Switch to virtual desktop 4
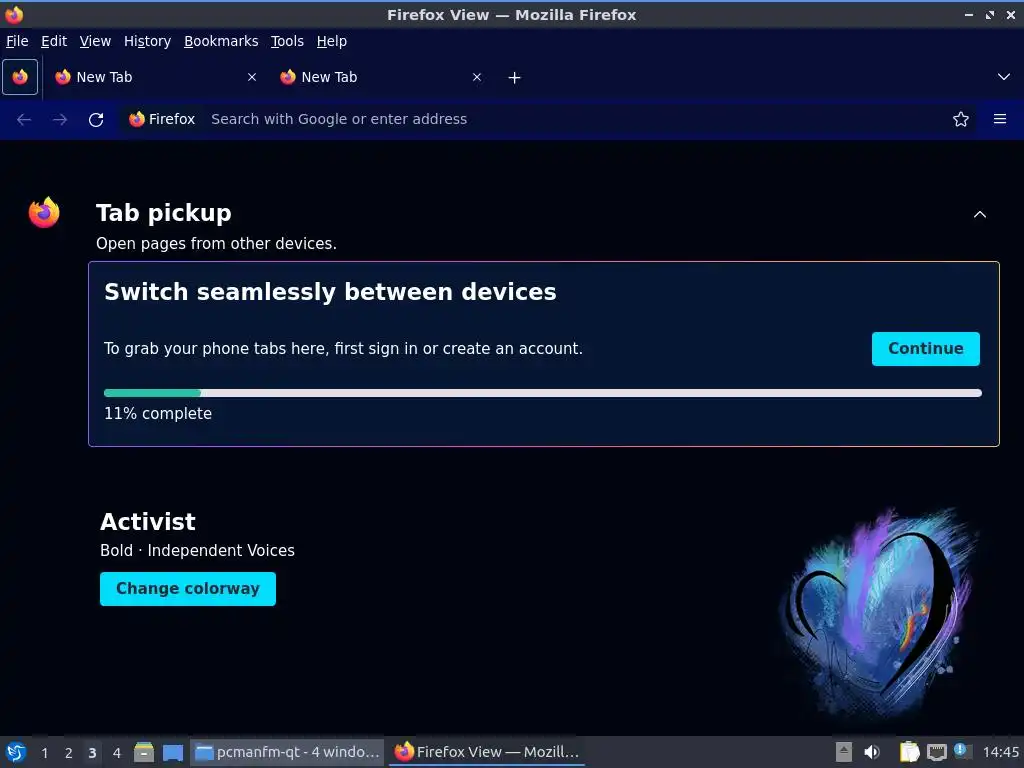The height and width of the screenshot is (768, 1024). (117, 753)
